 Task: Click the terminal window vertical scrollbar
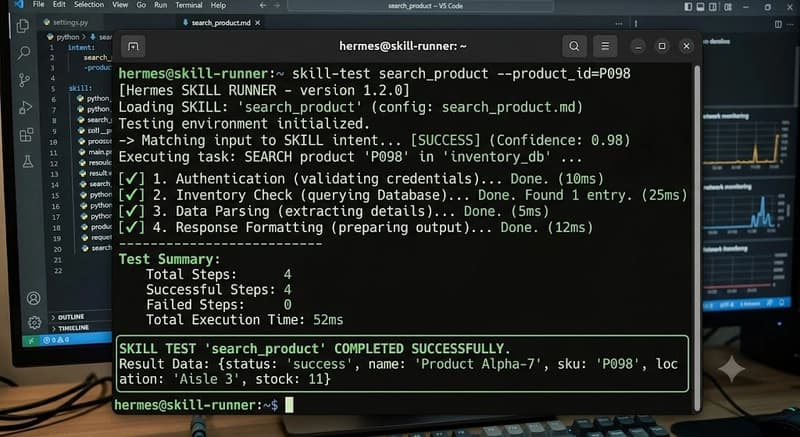click(x=697, y=237)
